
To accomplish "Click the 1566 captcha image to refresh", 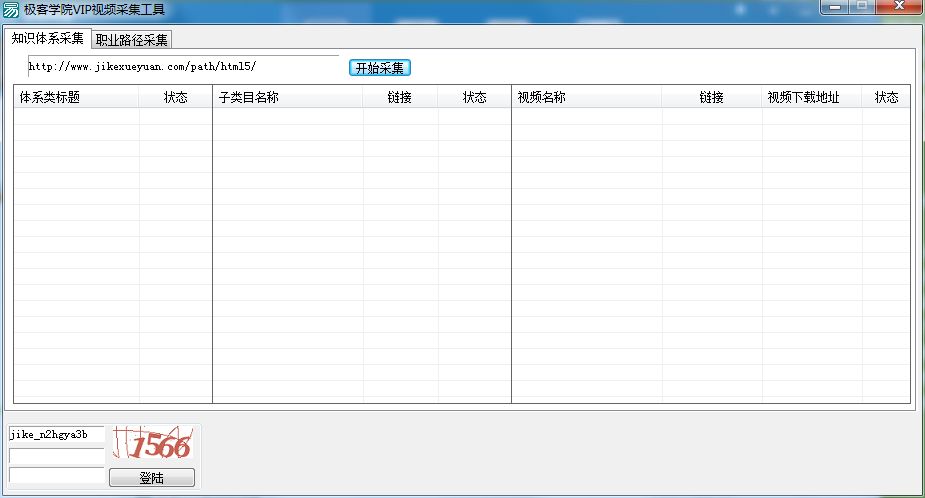I will coord(153,443).
